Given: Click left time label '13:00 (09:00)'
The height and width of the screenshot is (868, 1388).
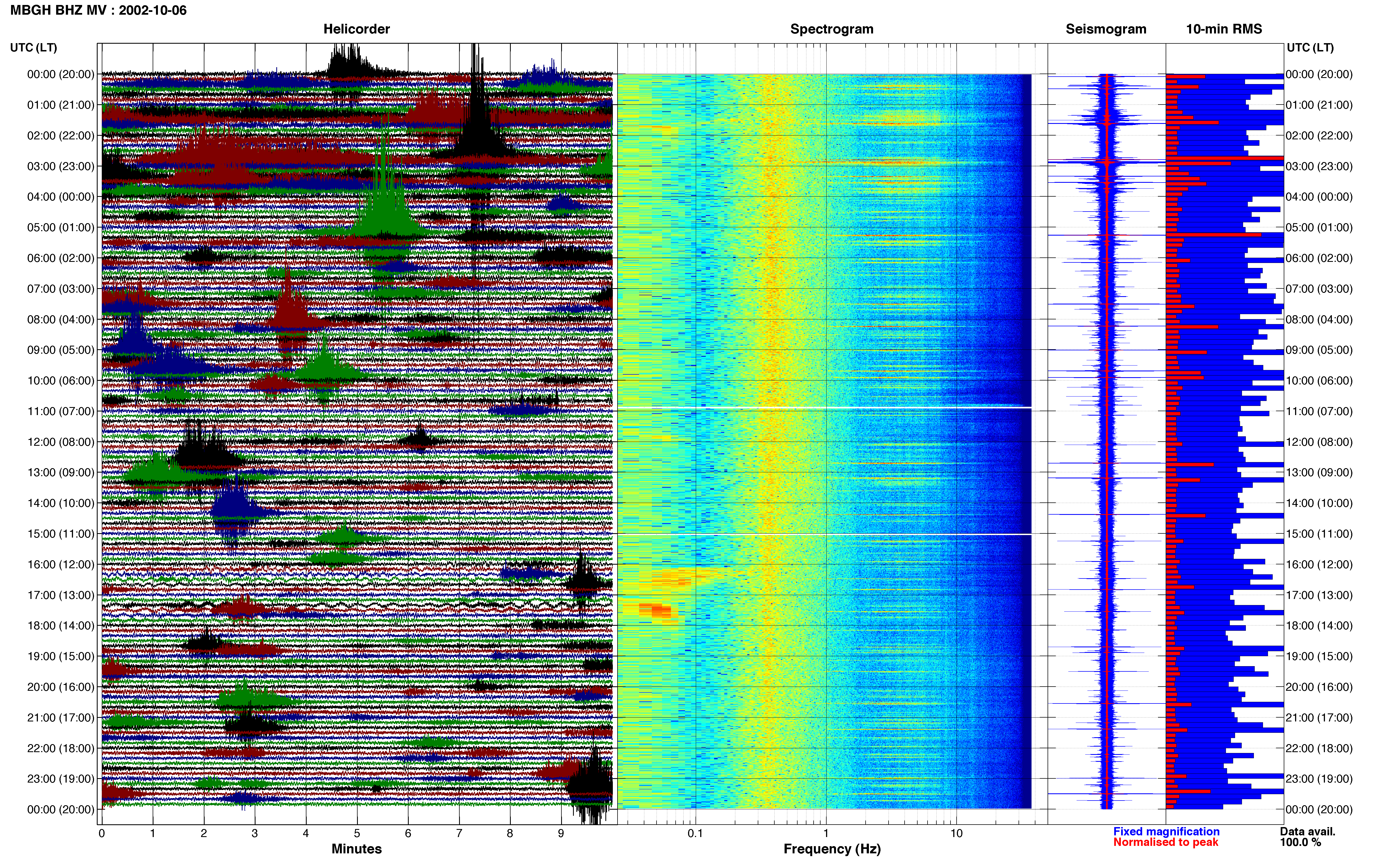Looking at the screenshot, I should (x=61, y=473).
